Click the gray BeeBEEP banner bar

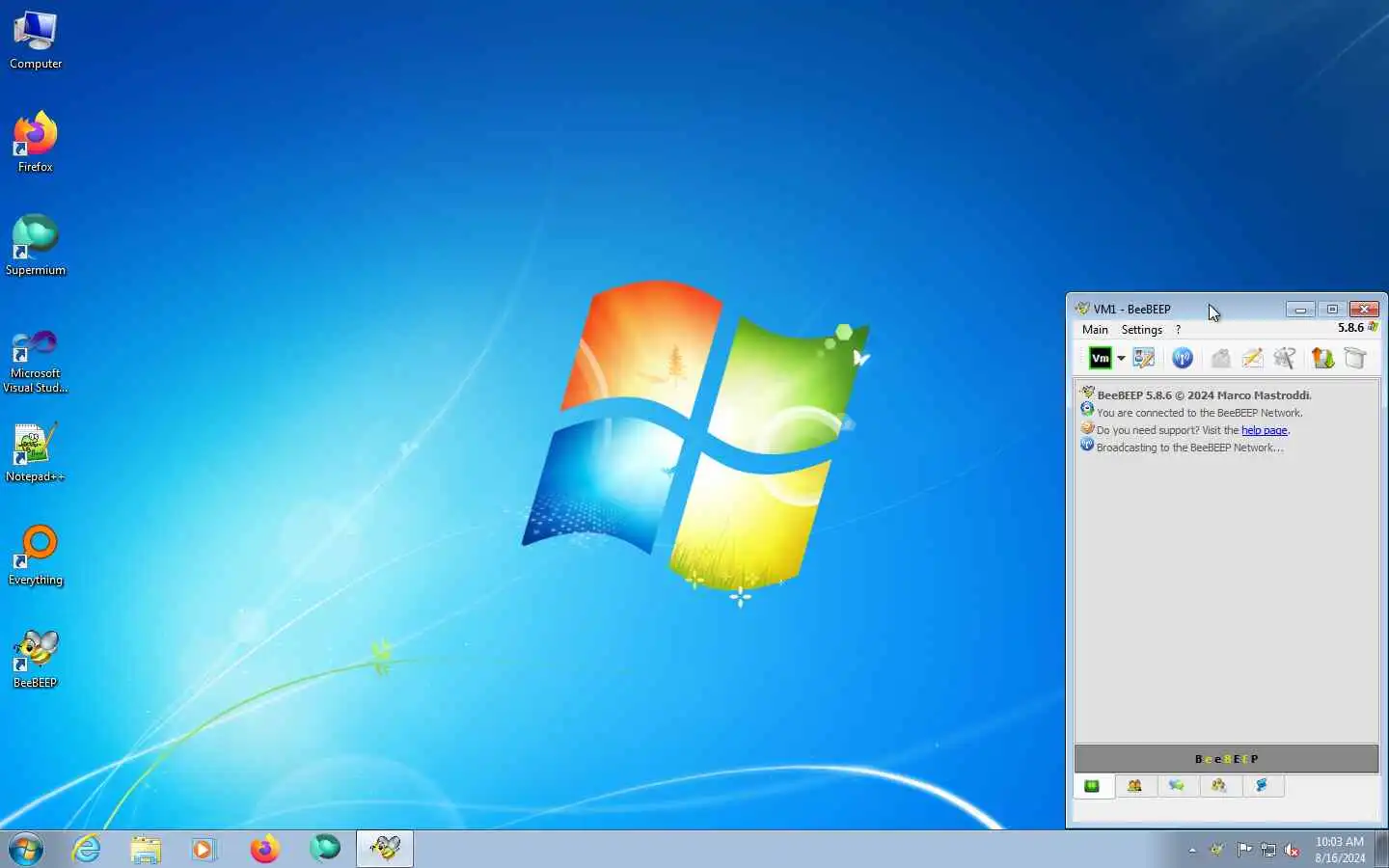1226,759
